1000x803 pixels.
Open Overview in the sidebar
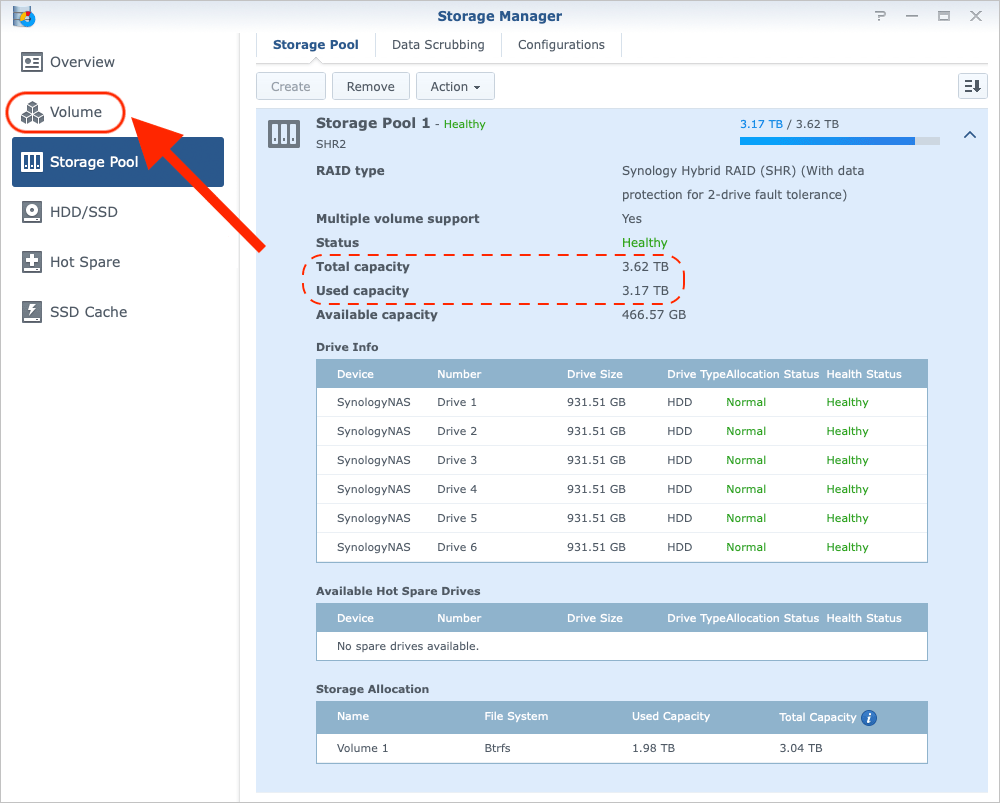click(x=82, y=62)
